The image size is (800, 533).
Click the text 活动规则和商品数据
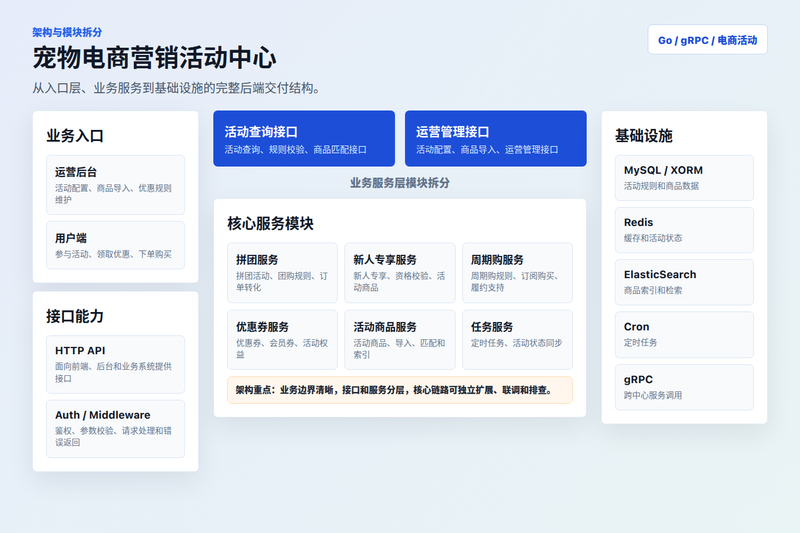(661, 186)
